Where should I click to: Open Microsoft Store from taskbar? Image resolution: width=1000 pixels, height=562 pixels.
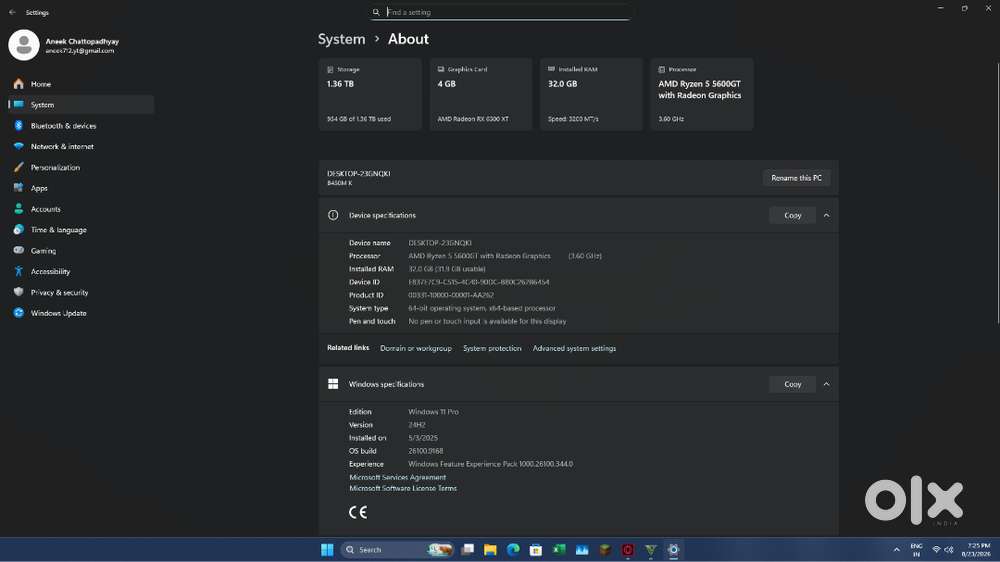[x=536, y=550]
